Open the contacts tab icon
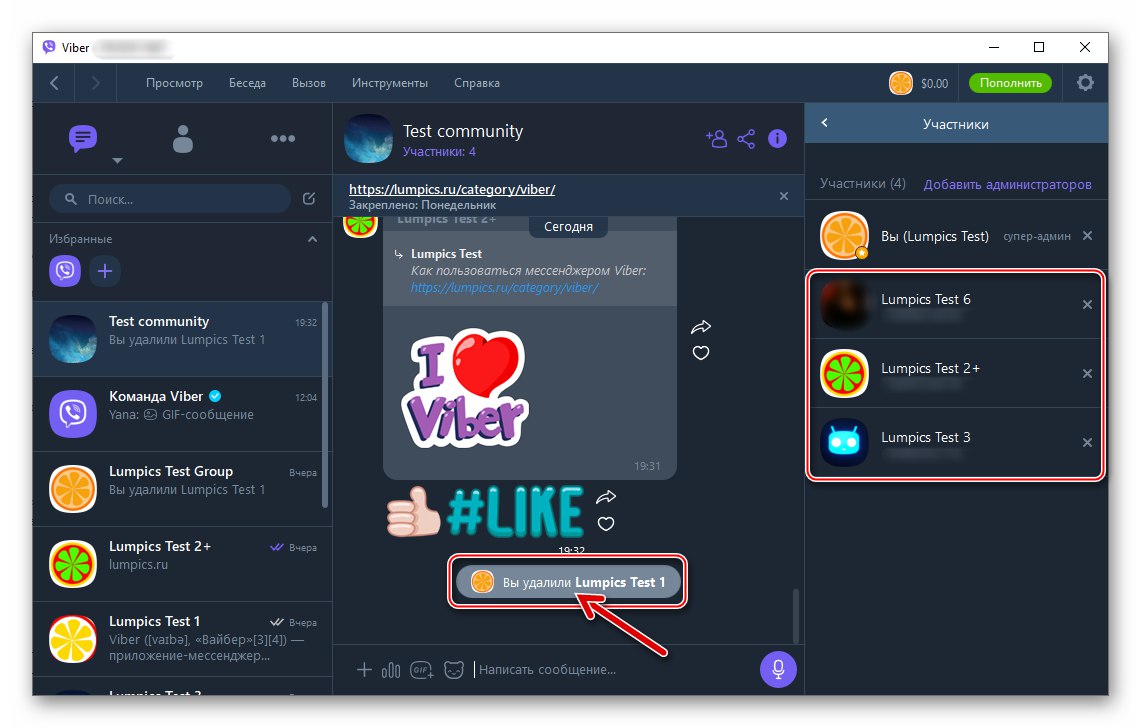Image resolution: width=1141 pixels, height=728 pixels. 183,138
